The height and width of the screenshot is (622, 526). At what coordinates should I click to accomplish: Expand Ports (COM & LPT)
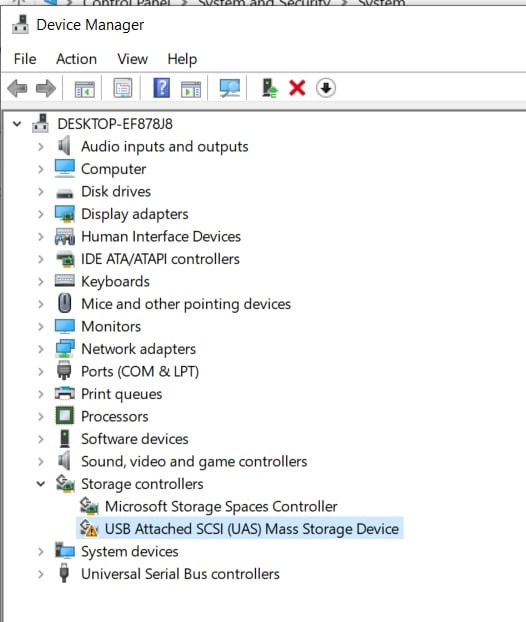(40, 372)
